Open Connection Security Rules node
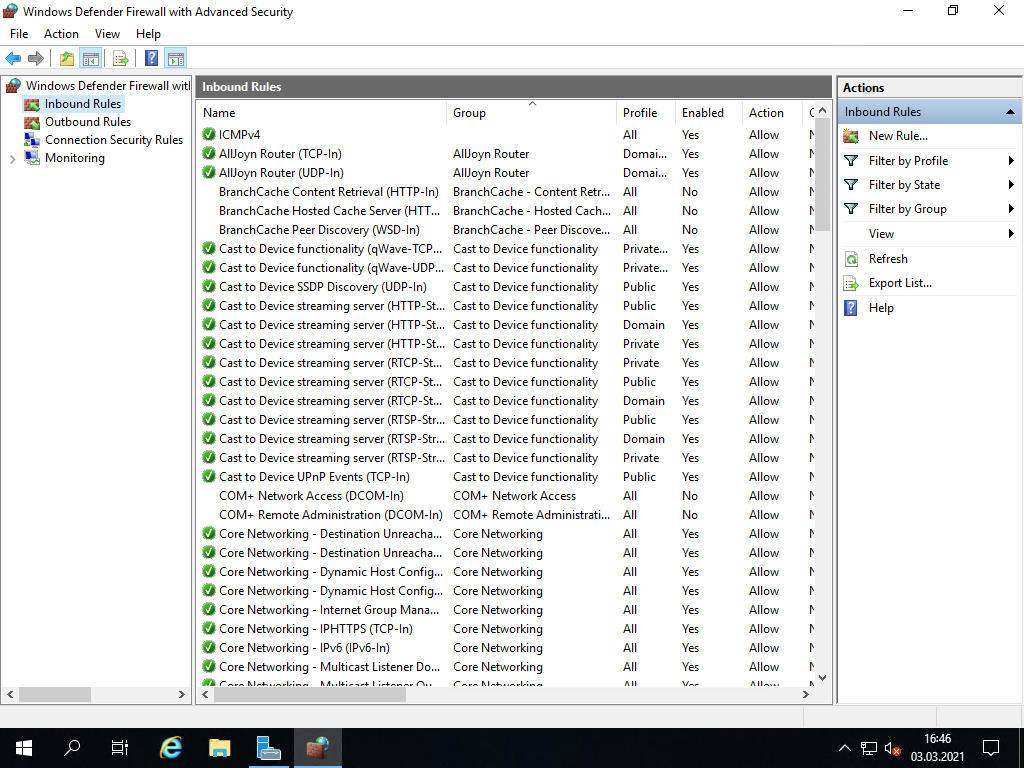The width and height of the screenshot is (1024, 768). (113, 140)
